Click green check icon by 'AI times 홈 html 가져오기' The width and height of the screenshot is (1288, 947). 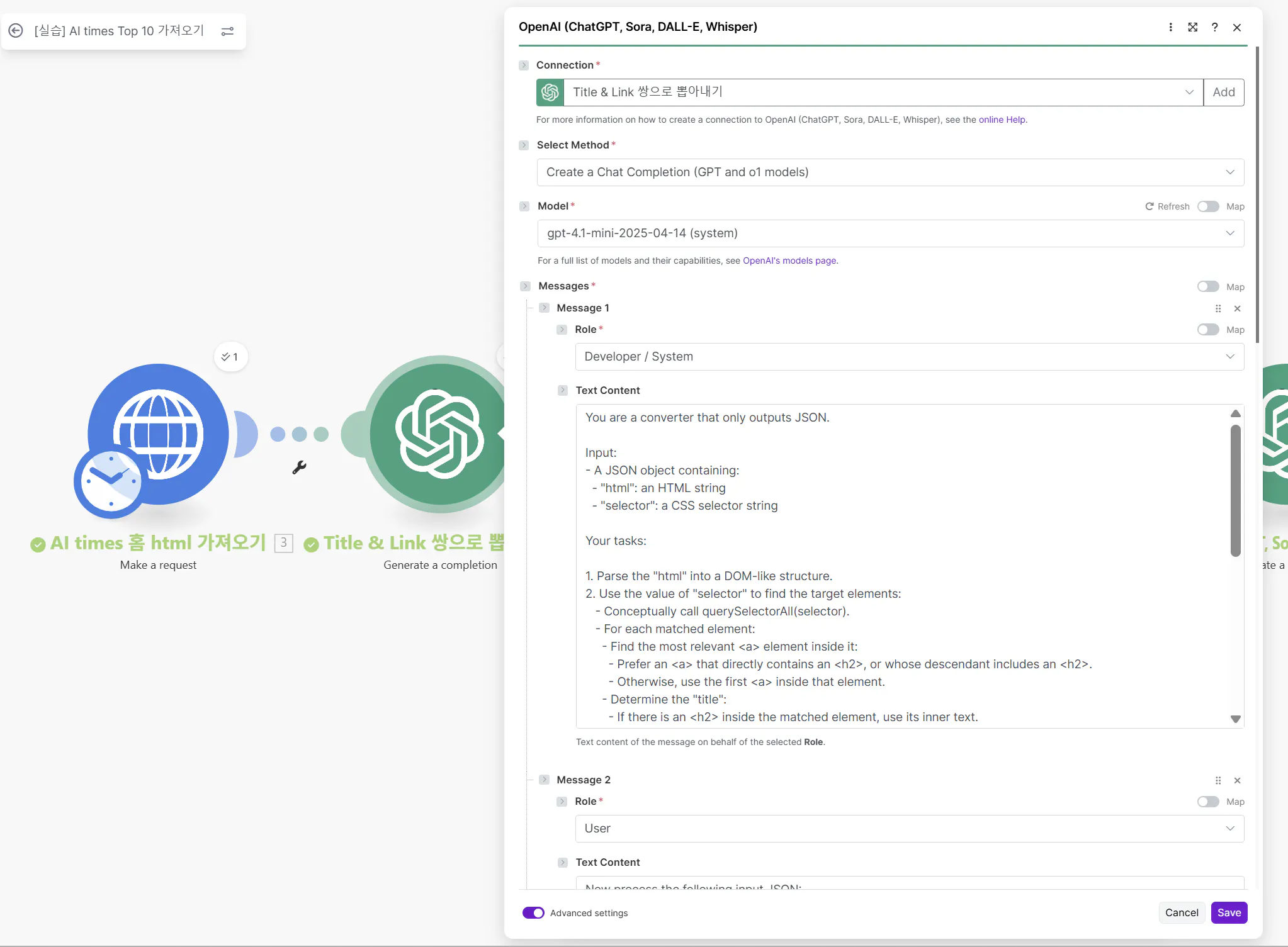click(38, 544)
